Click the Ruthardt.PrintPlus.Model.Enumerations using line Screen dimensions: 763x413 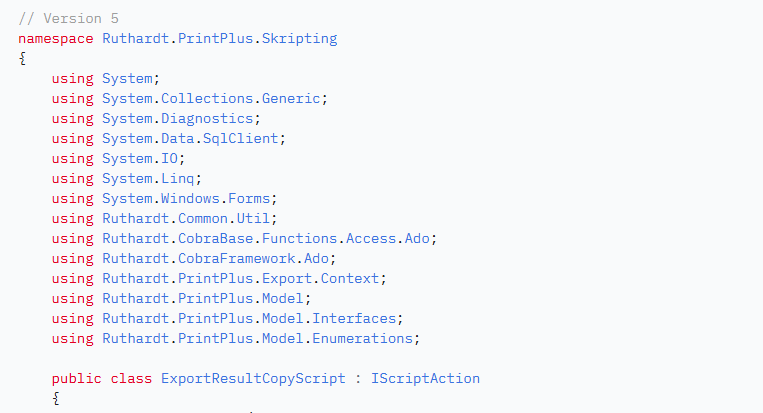[236, 339]
